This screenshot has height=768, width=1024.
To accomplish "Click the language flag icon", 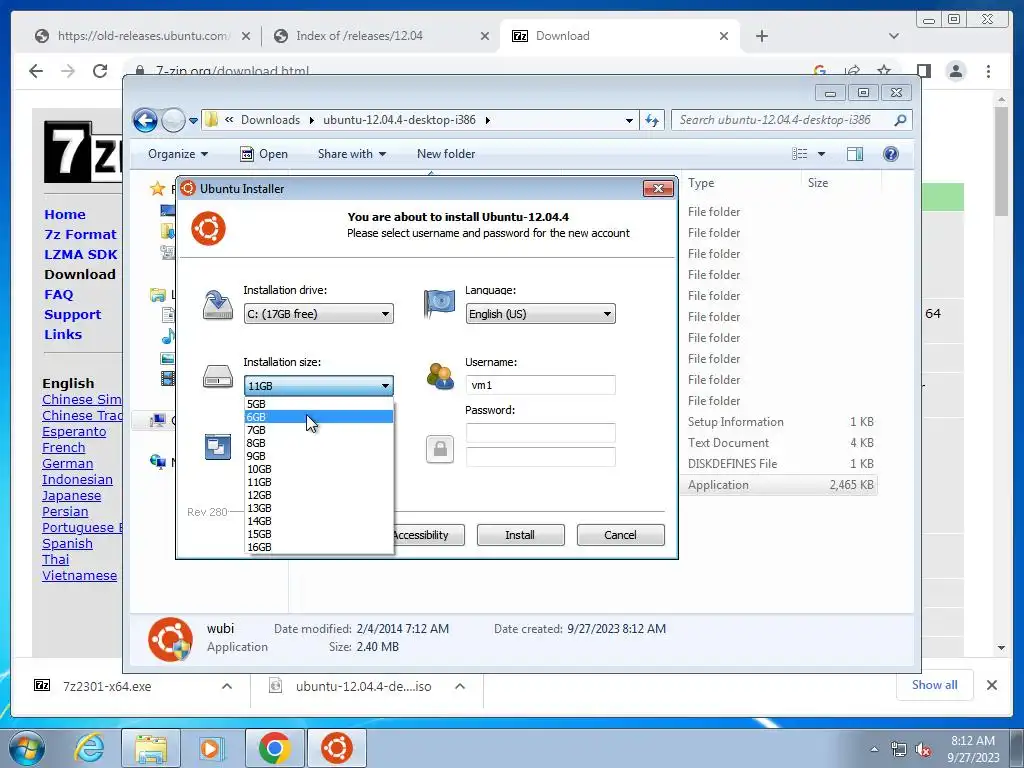I will pos(440,304).
